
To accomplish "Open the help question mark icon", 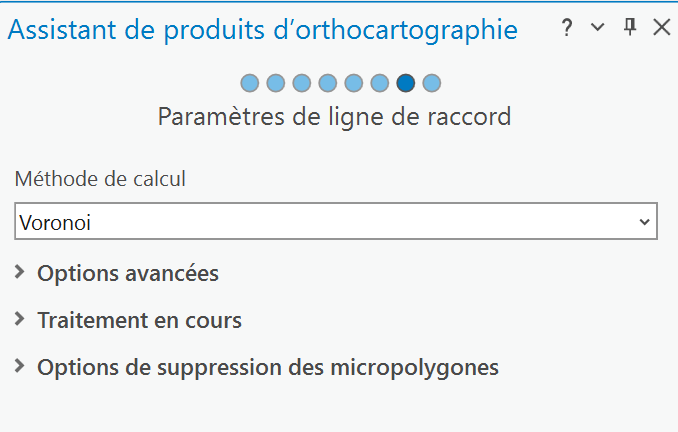I will [567, 29].
